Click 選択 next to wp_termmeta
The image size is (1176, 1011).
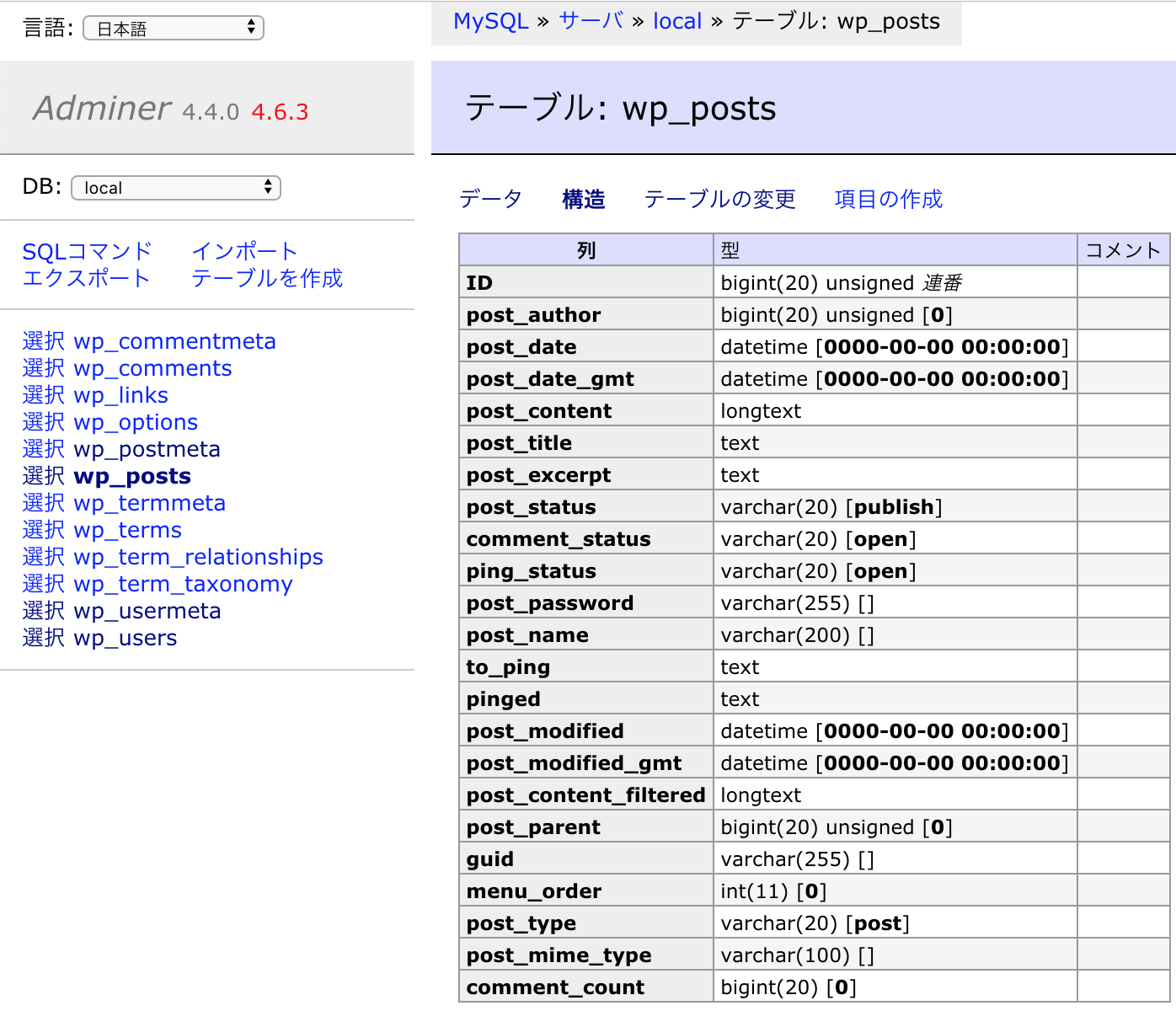[44, 503]
